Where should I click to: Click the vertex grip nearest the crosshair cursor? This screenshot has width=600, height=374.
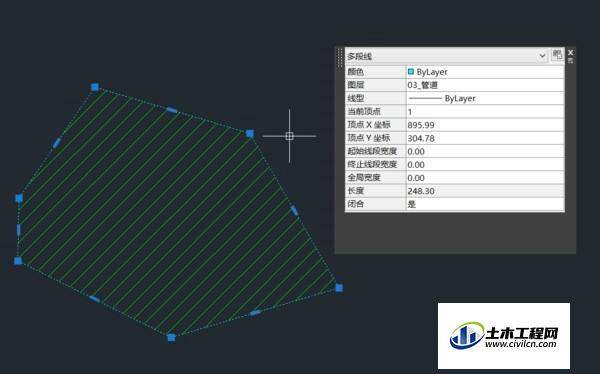coord(249,133)
